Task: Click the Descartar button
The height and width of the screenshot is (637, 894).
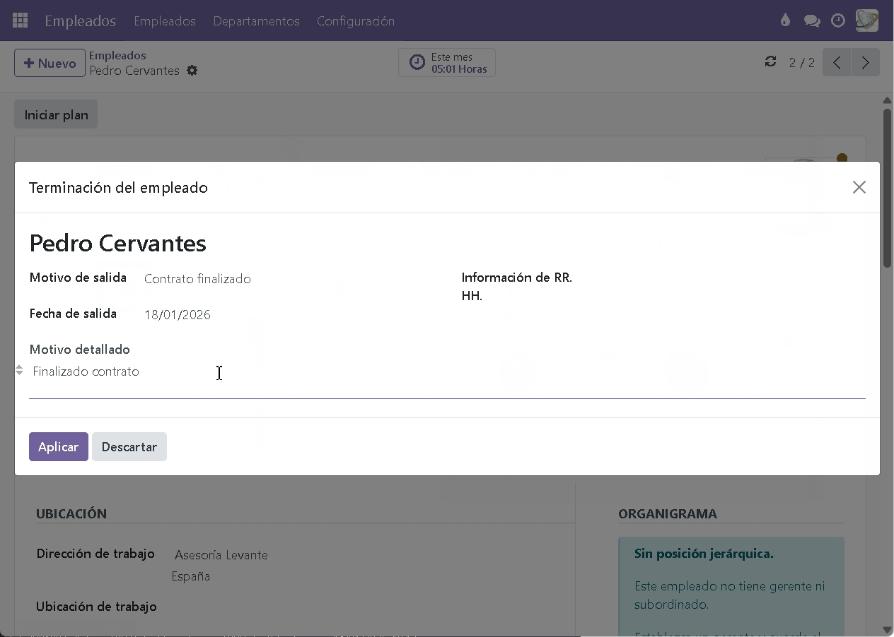Action: pyautogui.click(x=129, y=447)
